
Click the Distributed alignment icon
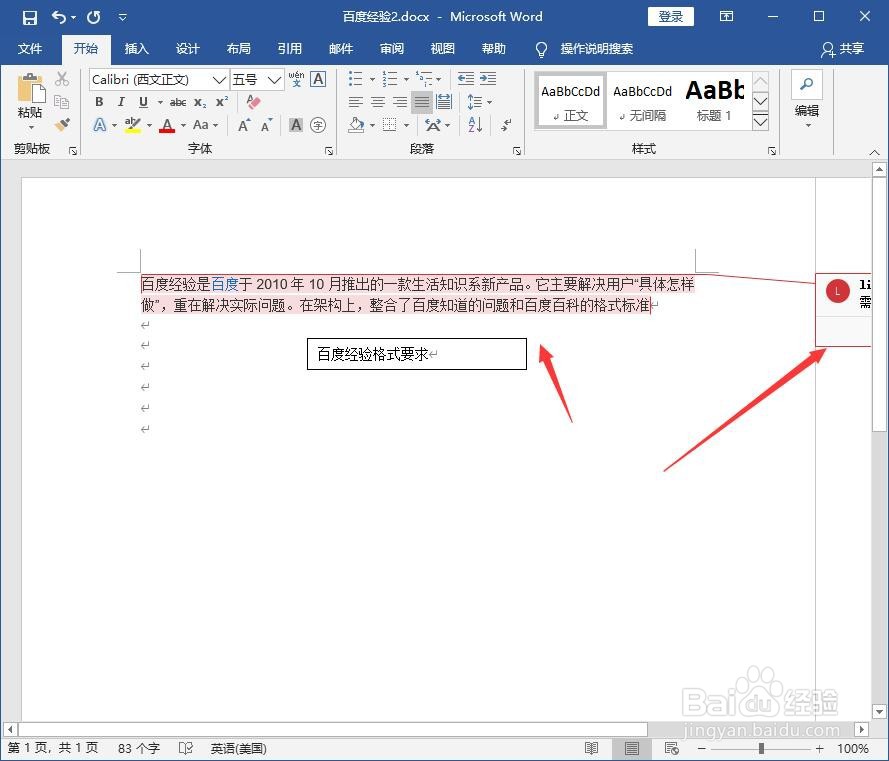click(444, 102)
